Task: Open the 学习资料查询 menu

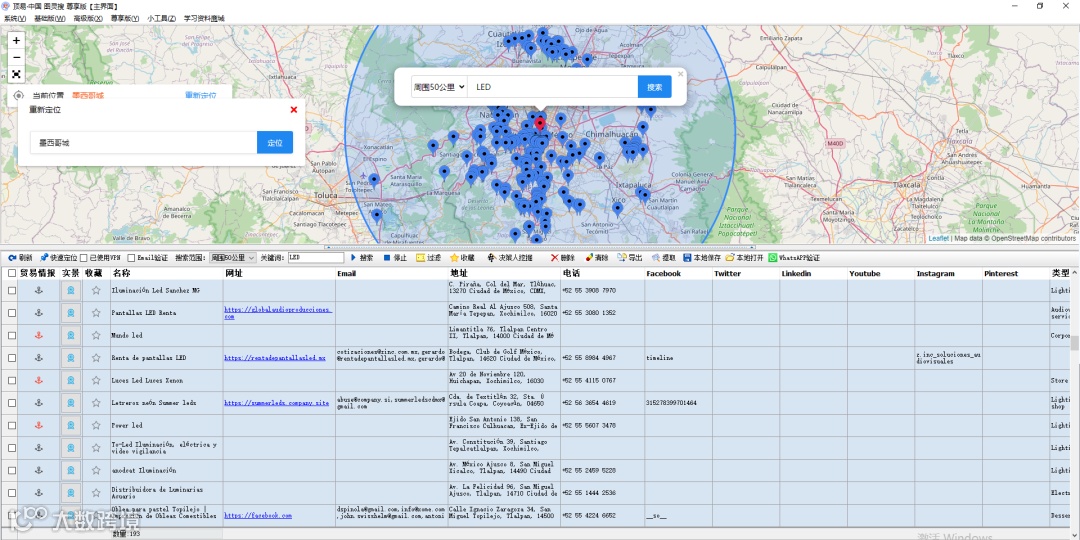Action: pos(204,18)
